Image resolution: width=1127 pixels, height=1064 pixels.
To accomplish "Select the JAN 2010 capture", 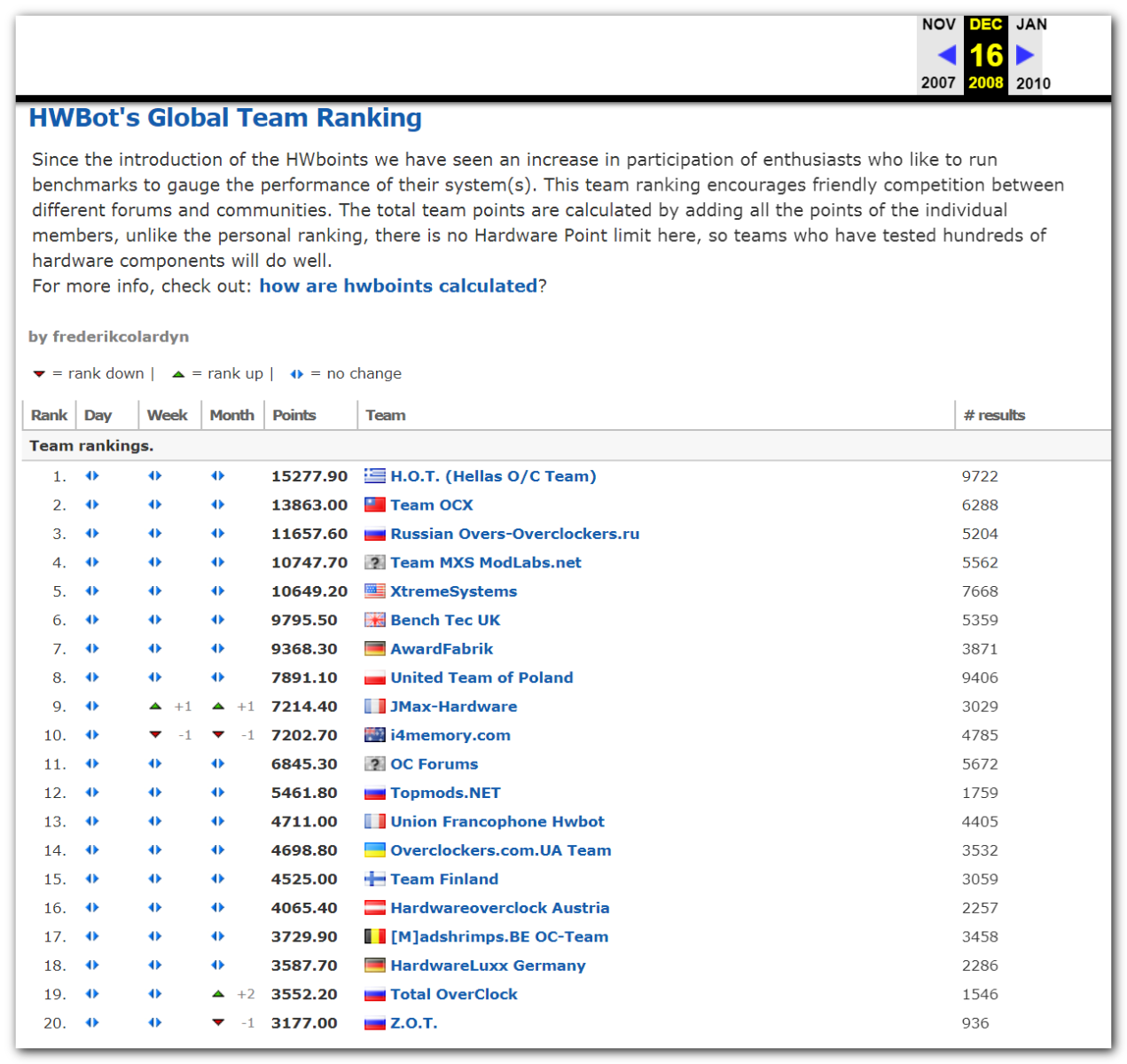I will pyautogui.click(x=1032, y=25).
